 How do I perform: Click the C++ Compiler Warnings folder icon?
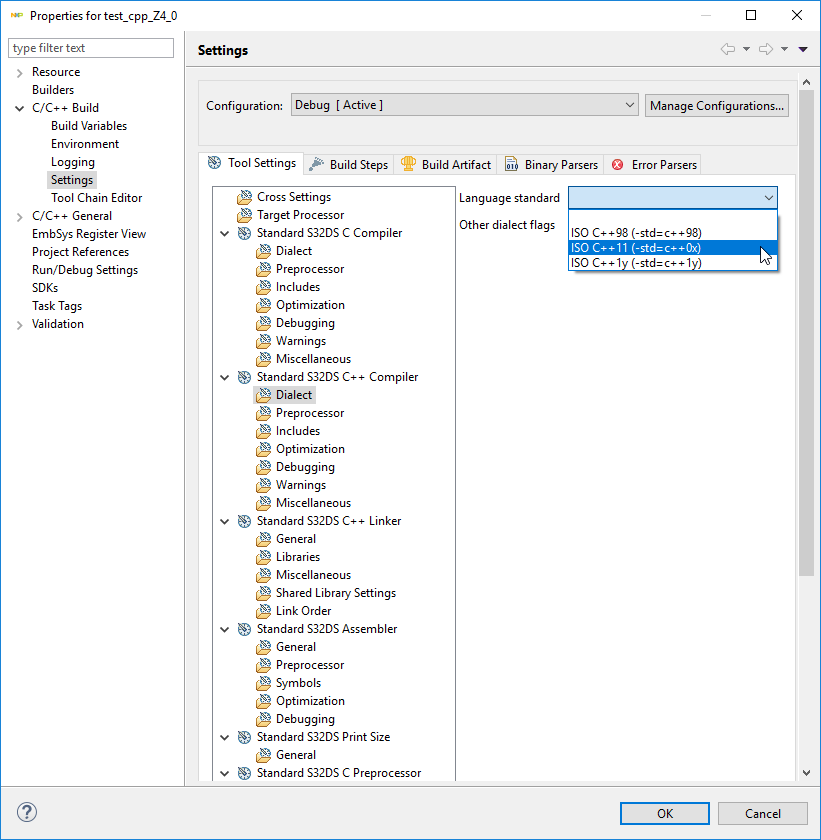pos(263,485)
